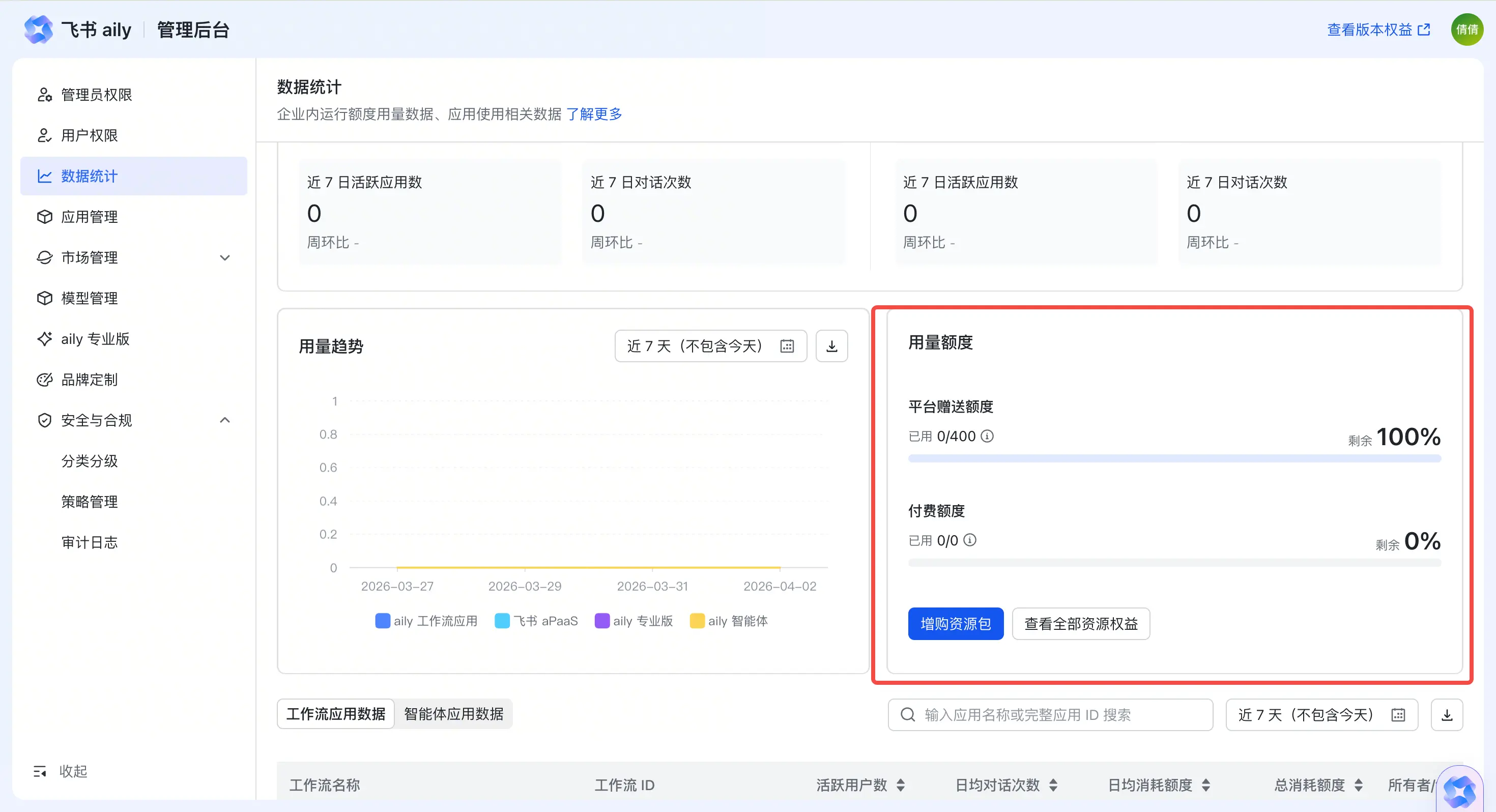Viewport: 1496px width, 812px height.
Task: Open the user avatar 倩倩
Action: (1467, 29)
